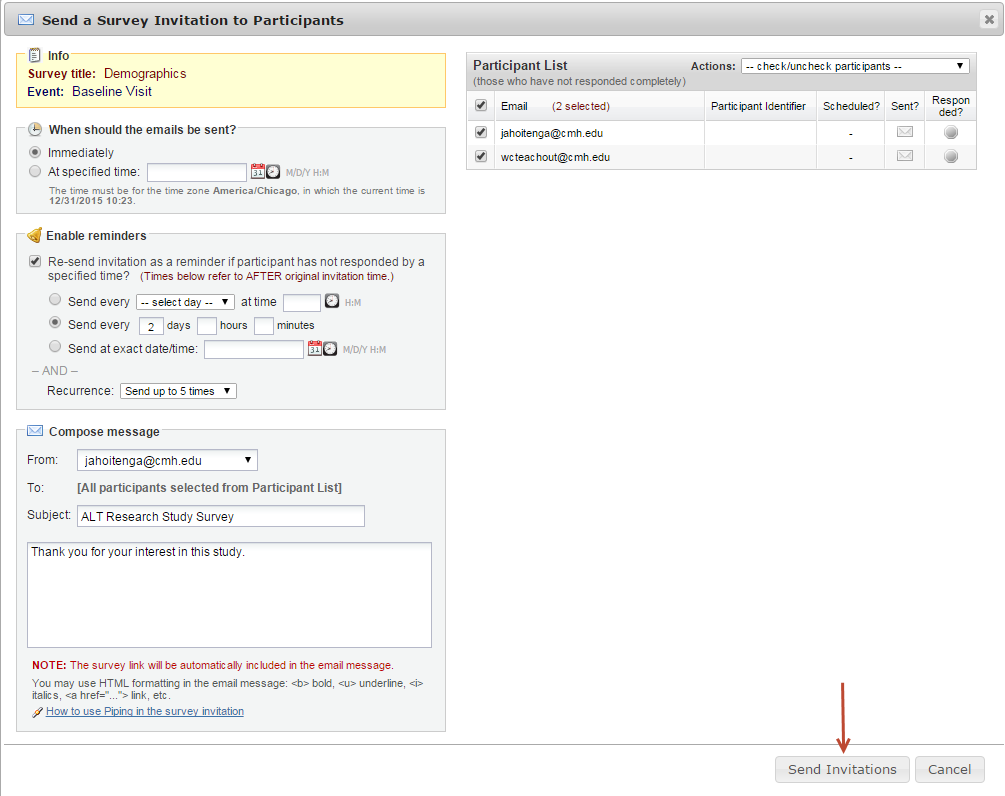The image size is (1005, 796).
Task: Click responded status circle for jahoitenga@cmh.edu
Action: pos(950,132)
